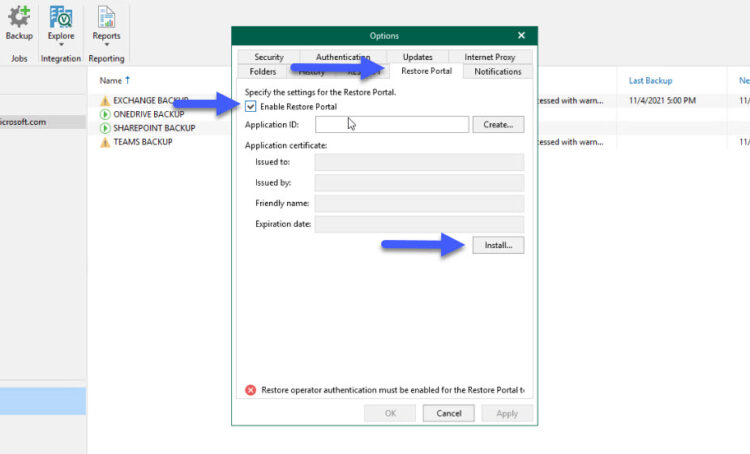Click the Issued to field
Screen dimensions: 750x454
point(419,162)
